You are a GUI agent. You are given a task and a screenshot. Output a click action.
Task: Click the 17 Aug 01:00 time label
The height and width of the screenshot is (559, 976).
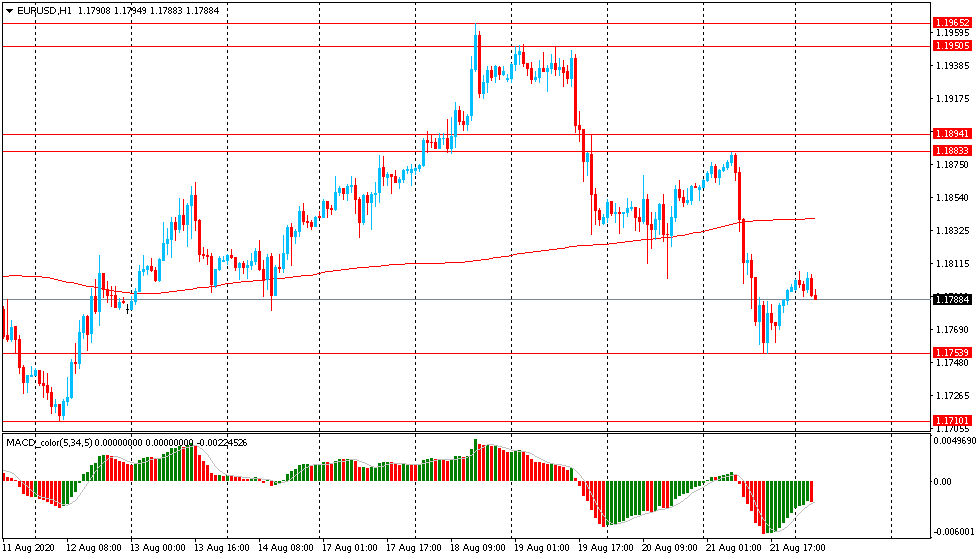pos(349,548)
